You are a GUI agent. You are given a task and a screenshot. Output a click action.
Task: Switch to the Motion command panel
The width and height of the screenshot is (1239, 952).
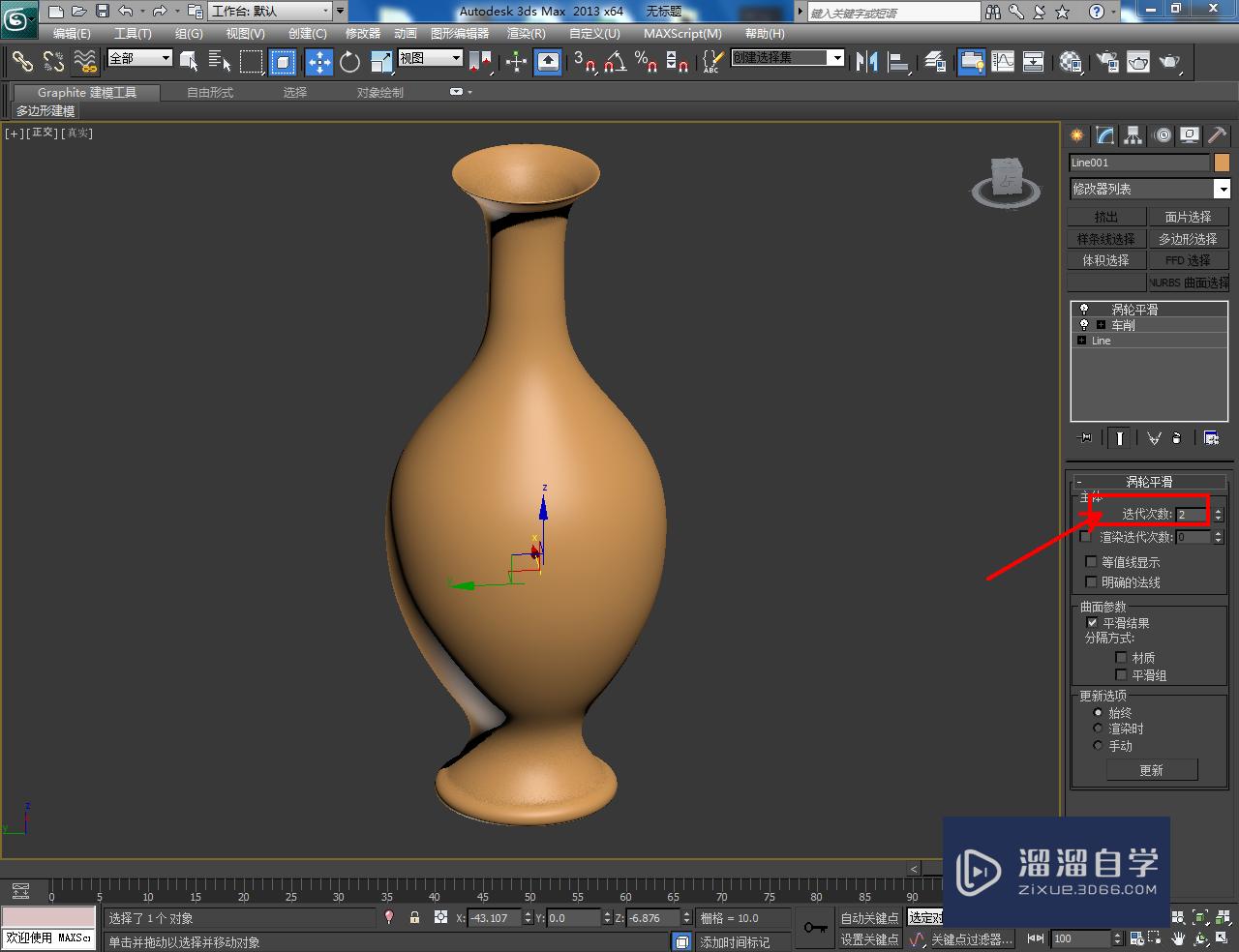[x=1163, y=135]
